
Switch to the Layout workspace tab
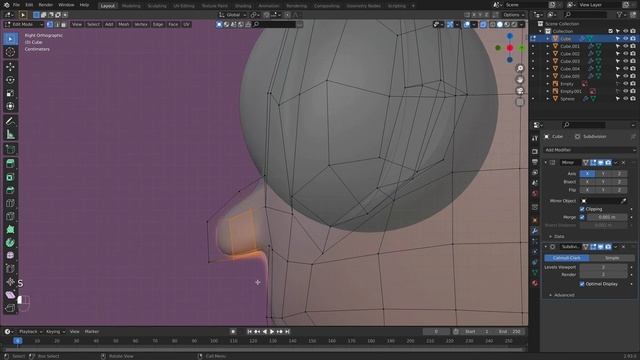pos(108,6)
